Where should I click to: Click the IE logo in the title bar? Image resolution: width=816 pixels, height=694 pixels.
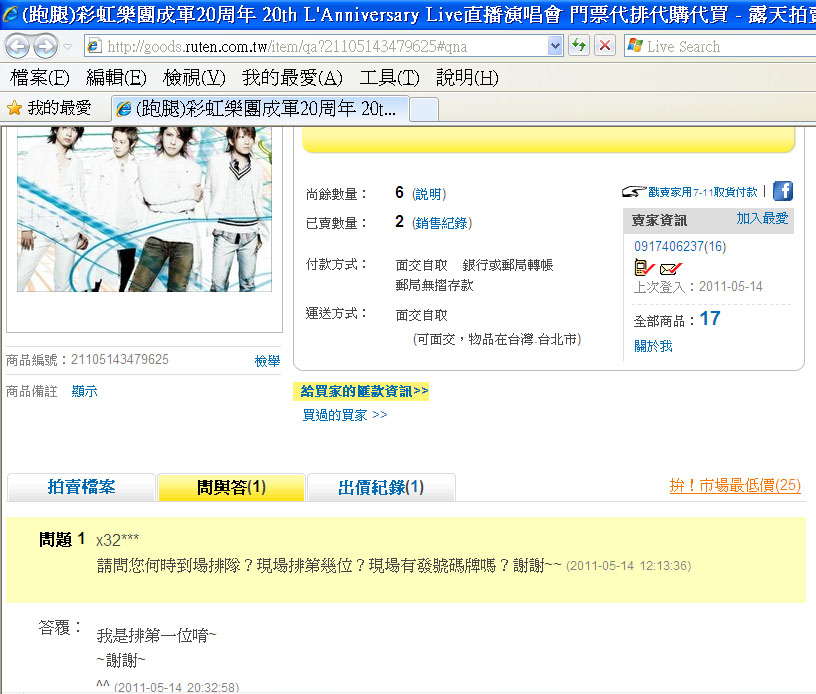click(x=9, y=14)
